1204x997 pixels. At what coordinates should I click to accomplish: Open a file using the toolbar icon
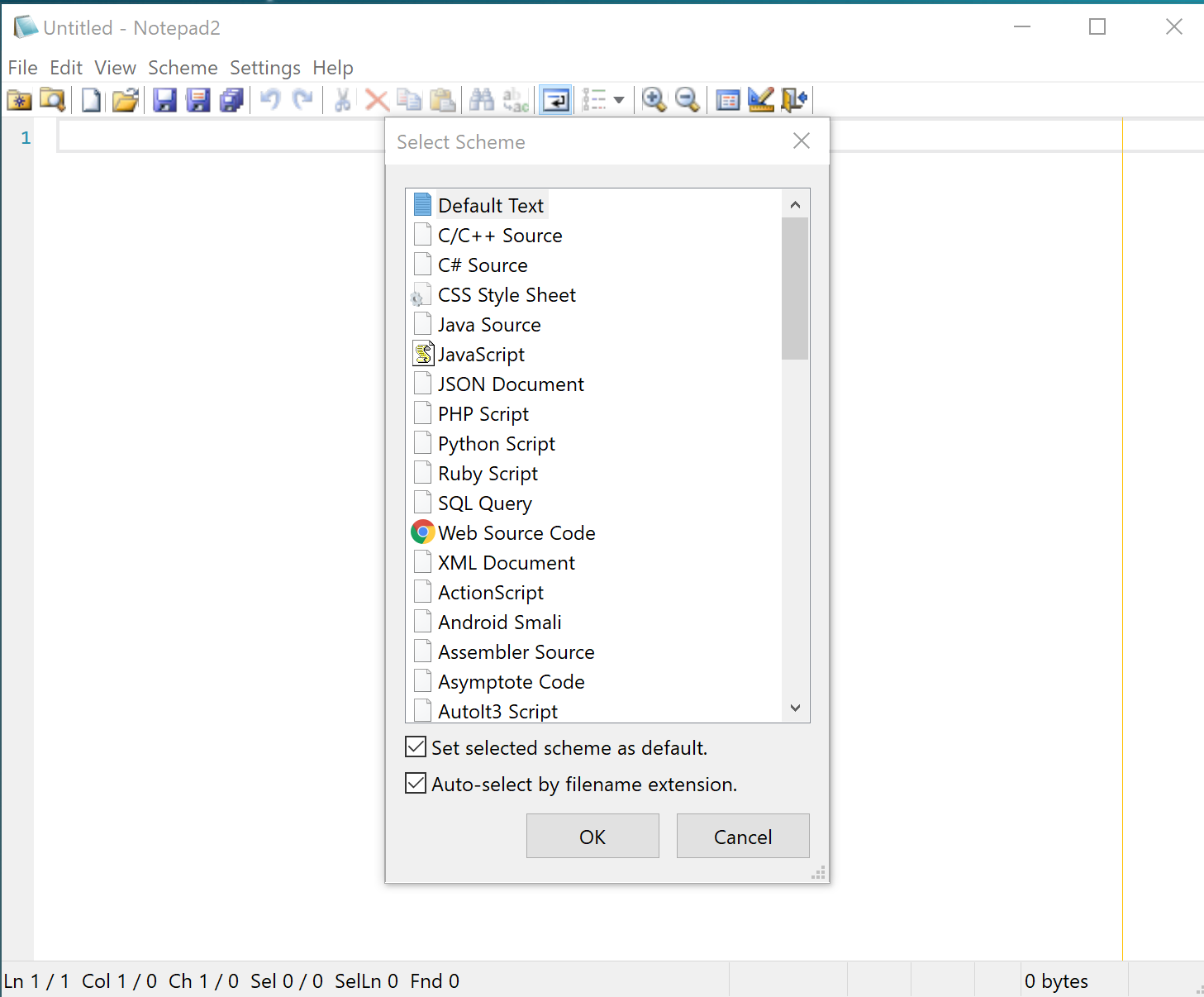coord(126,99)
